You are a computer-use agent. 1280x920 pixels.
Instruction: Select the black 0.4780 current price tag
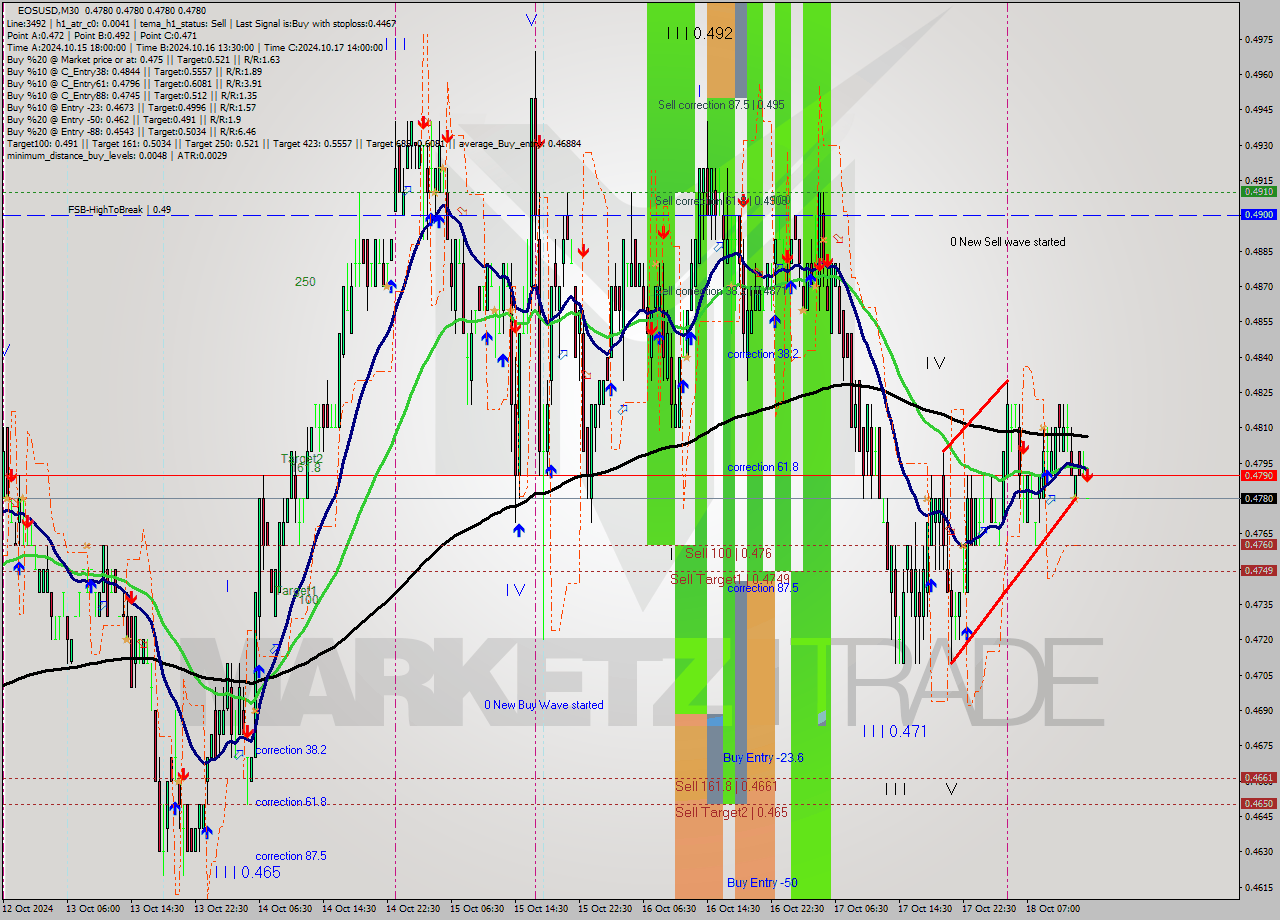pos(1257,498)
